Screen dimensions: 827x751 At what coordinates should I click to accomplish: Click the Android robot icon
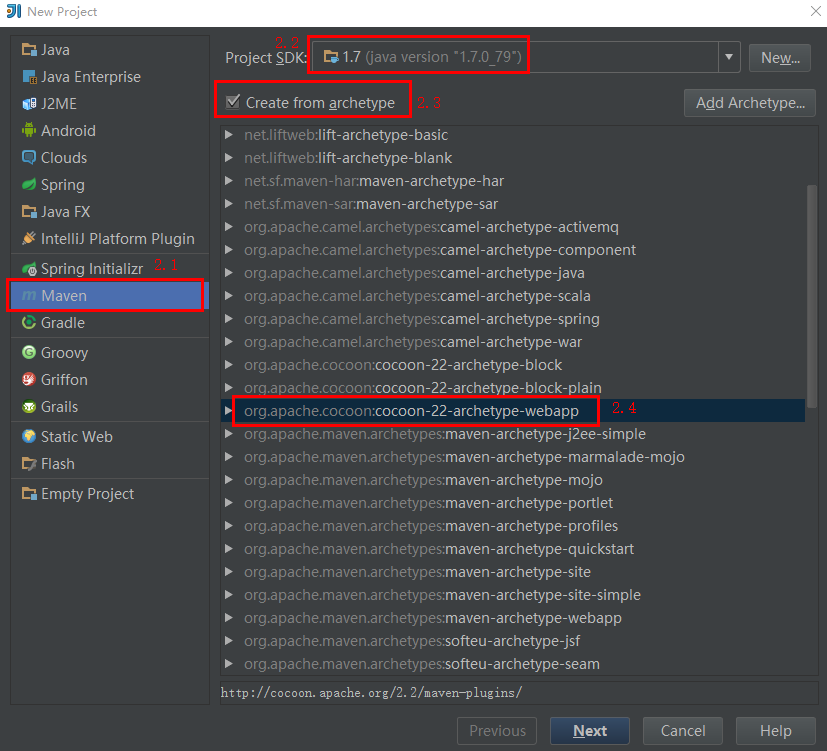coord(29,130)
